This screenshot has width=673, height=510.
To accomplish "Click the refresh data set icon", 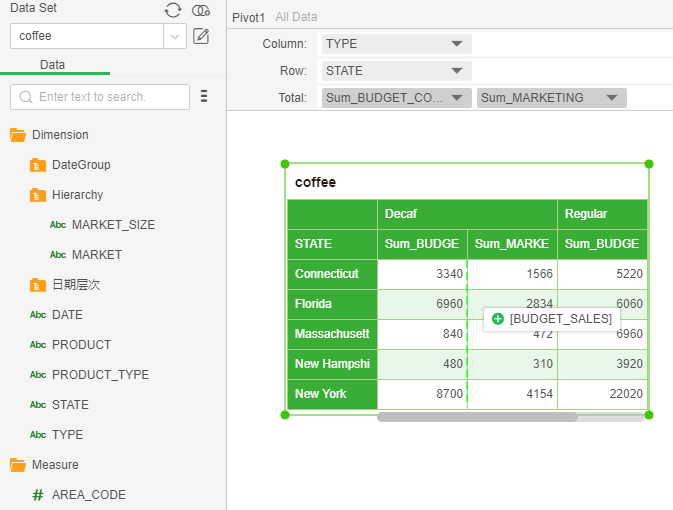I will [x=173, y=10].
